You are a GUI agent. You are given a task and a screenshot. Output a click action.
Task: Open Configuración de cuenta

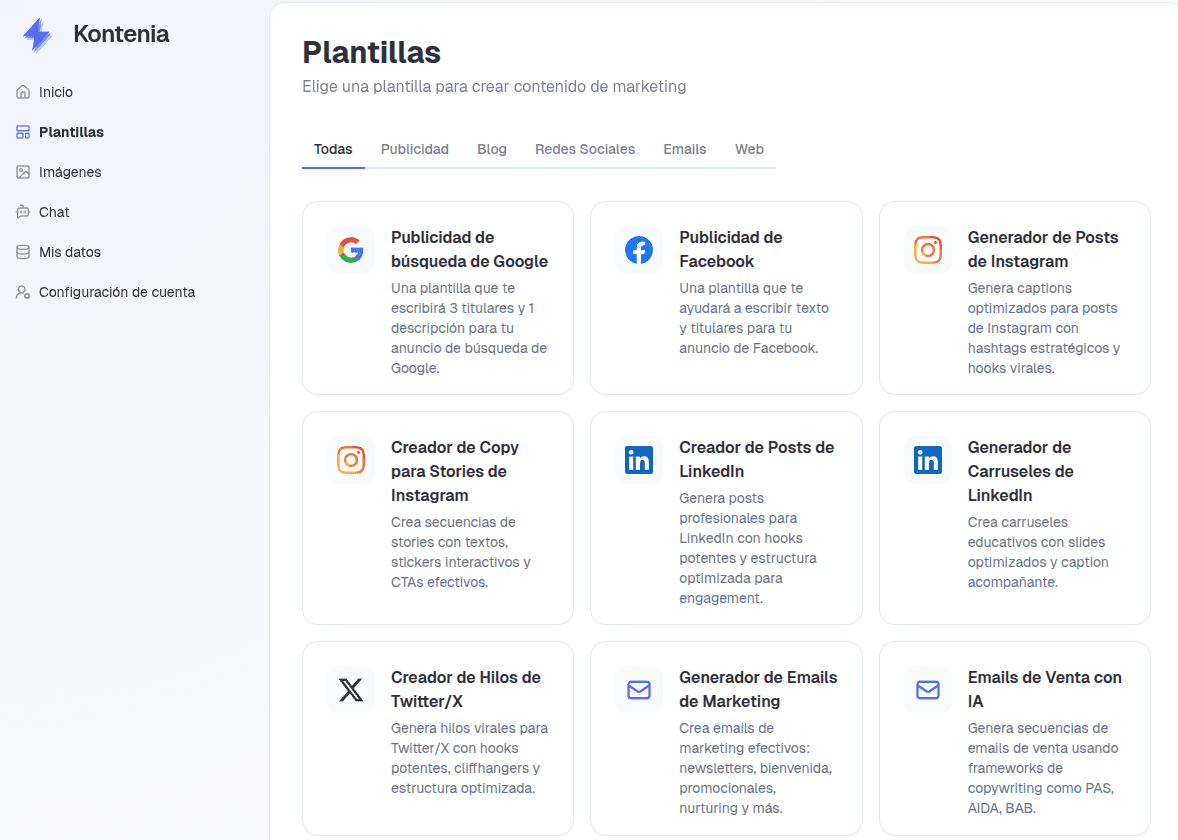click(x=117, y=291)
